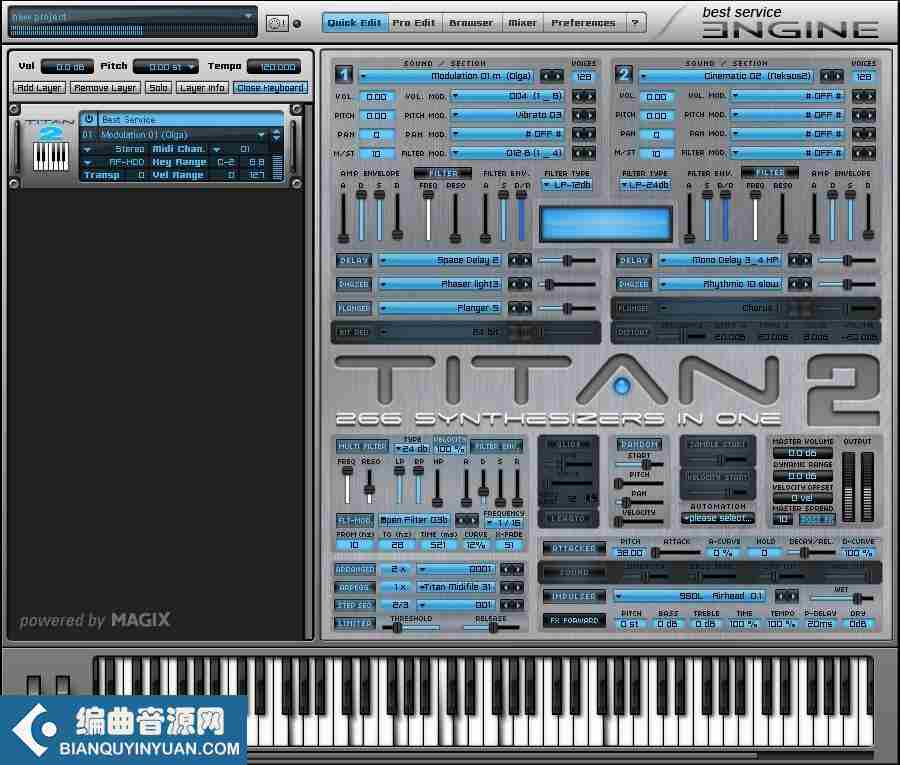The width and height of the screenshot is (900, 765).
Task: Open the Browser tab
Action: click(471, 23)
